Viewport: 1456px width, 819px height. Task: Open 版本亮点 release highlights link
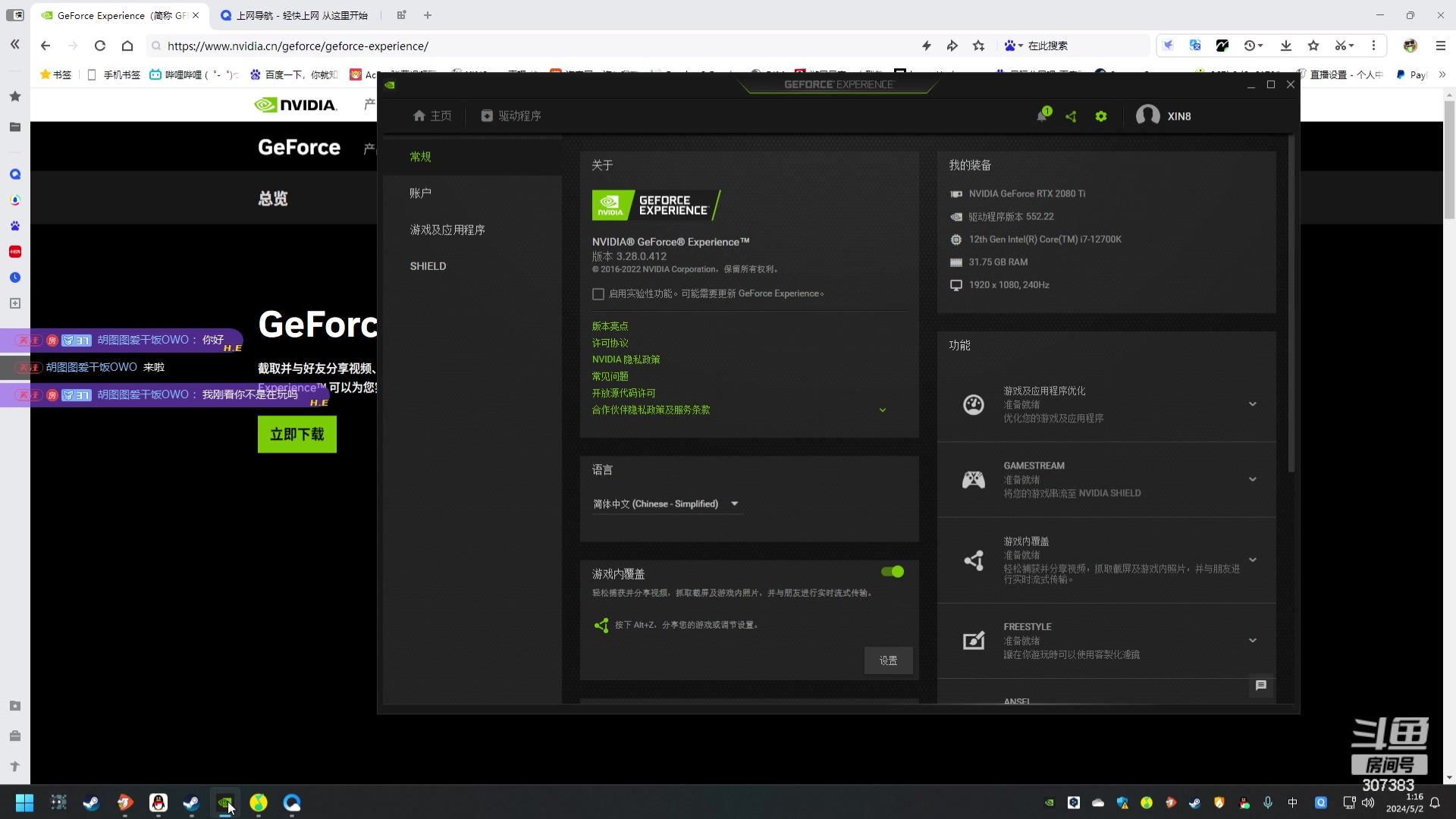pos(610,326)
